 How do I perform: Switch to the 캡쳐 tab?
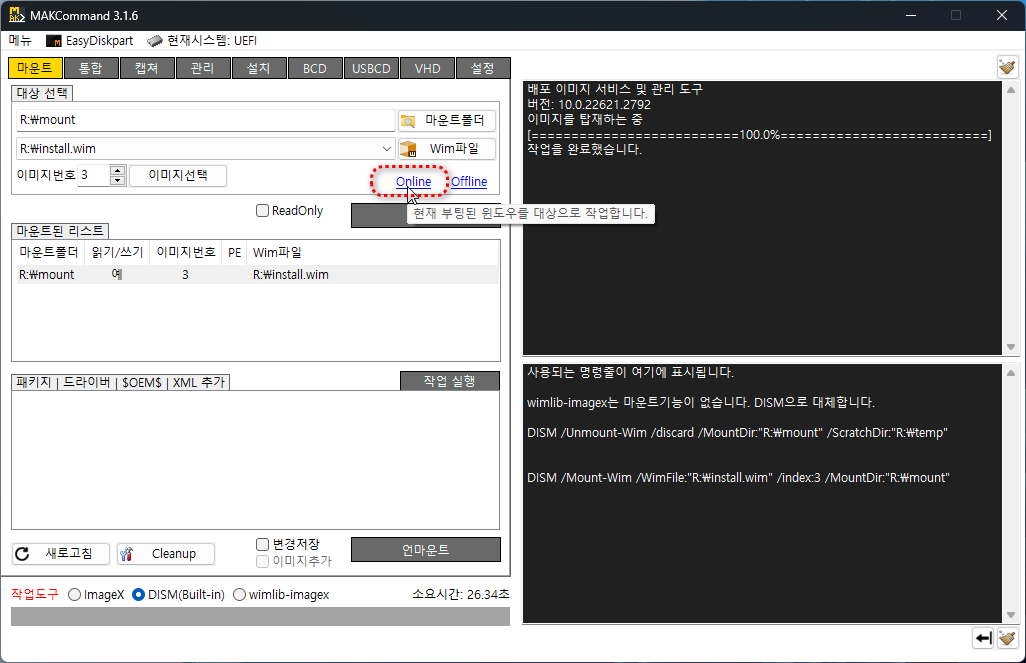(x=147, y=68)
